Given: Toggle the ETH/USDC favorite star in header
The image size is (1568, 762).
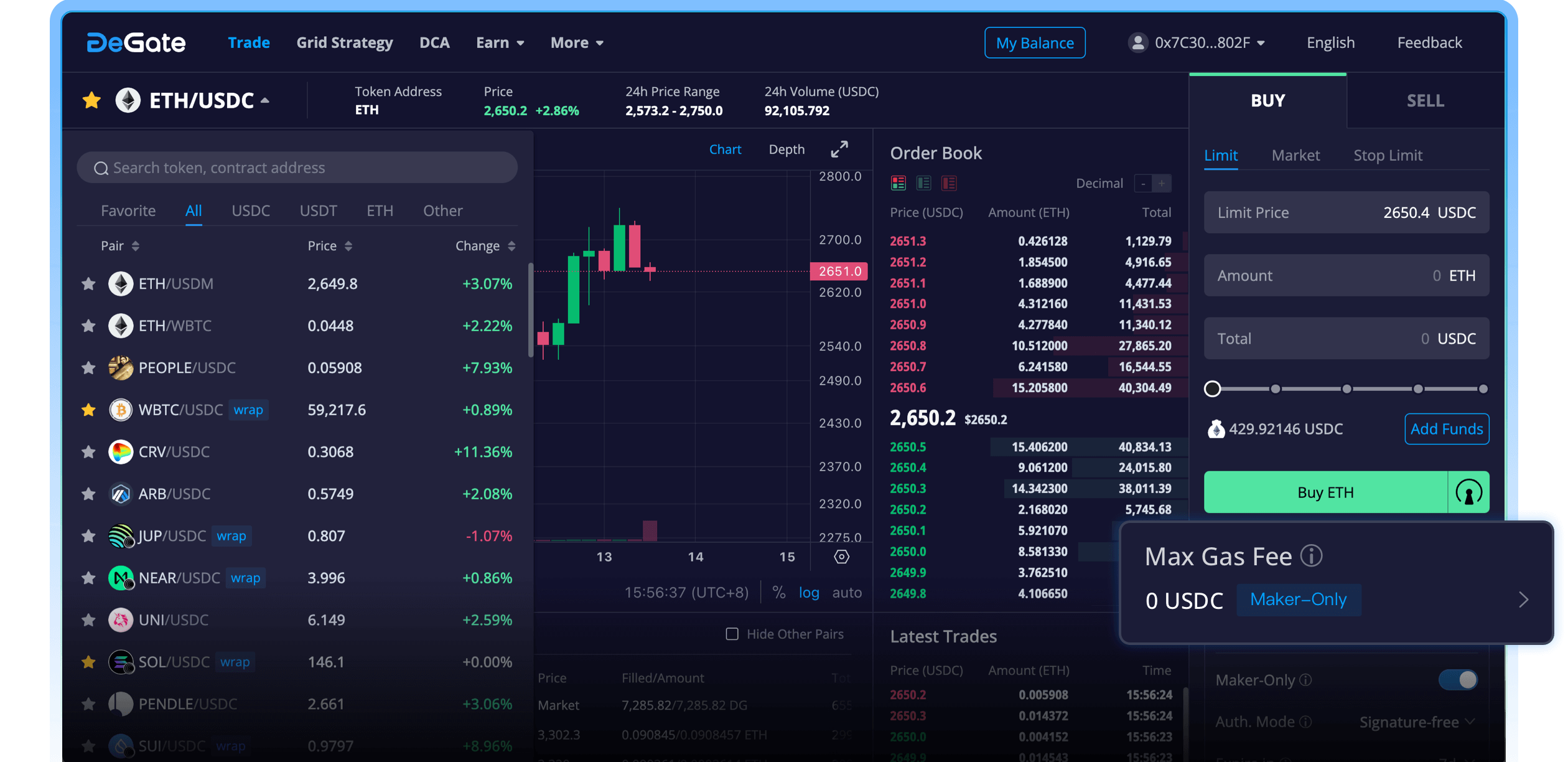Looking at the screenshot, I should click(91, 100).
